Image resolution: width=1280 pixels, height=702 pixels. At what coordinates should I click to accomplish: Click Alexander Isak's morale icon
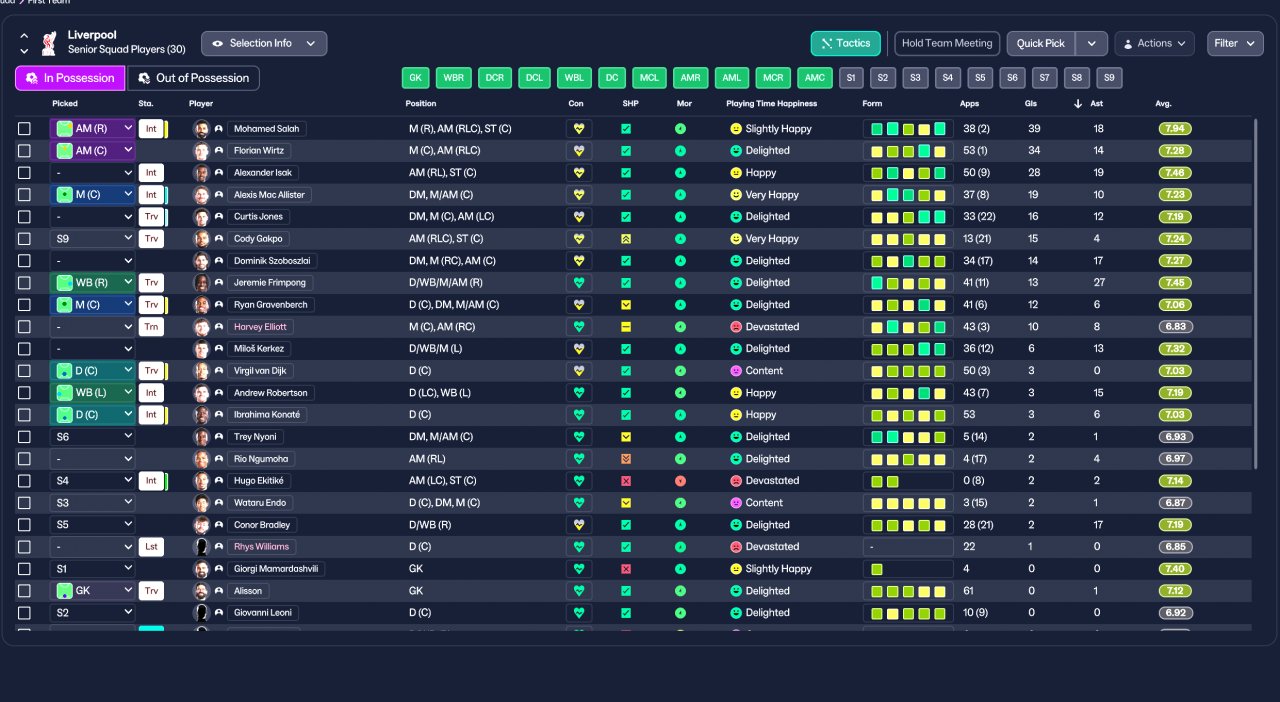(680, 173)
